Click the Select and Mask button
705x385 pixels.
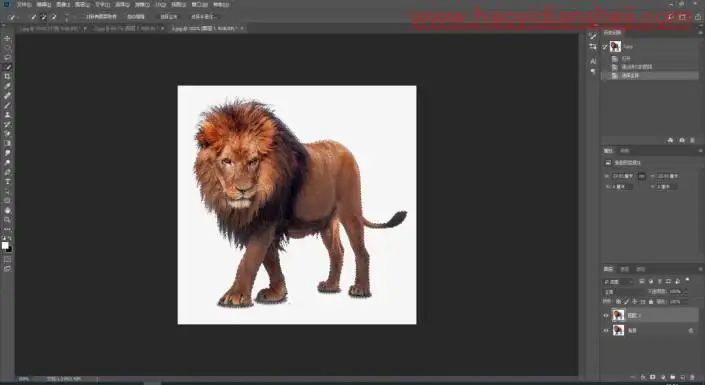(204, 17)
